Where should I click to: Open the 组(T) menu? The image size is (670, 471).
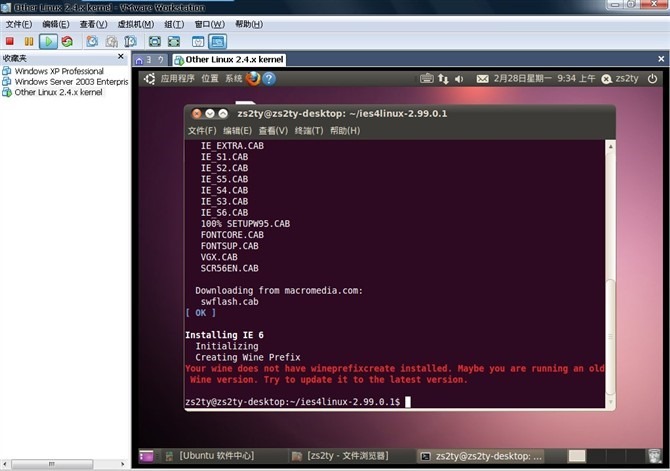coord(174,24)
